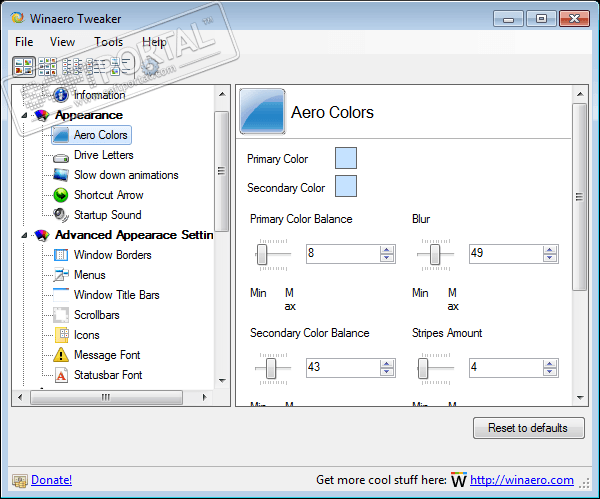Viewport: 600px width, 499px height.
Task: Switch to the second toolbar view-mode icon
Action: pos(47,67)
